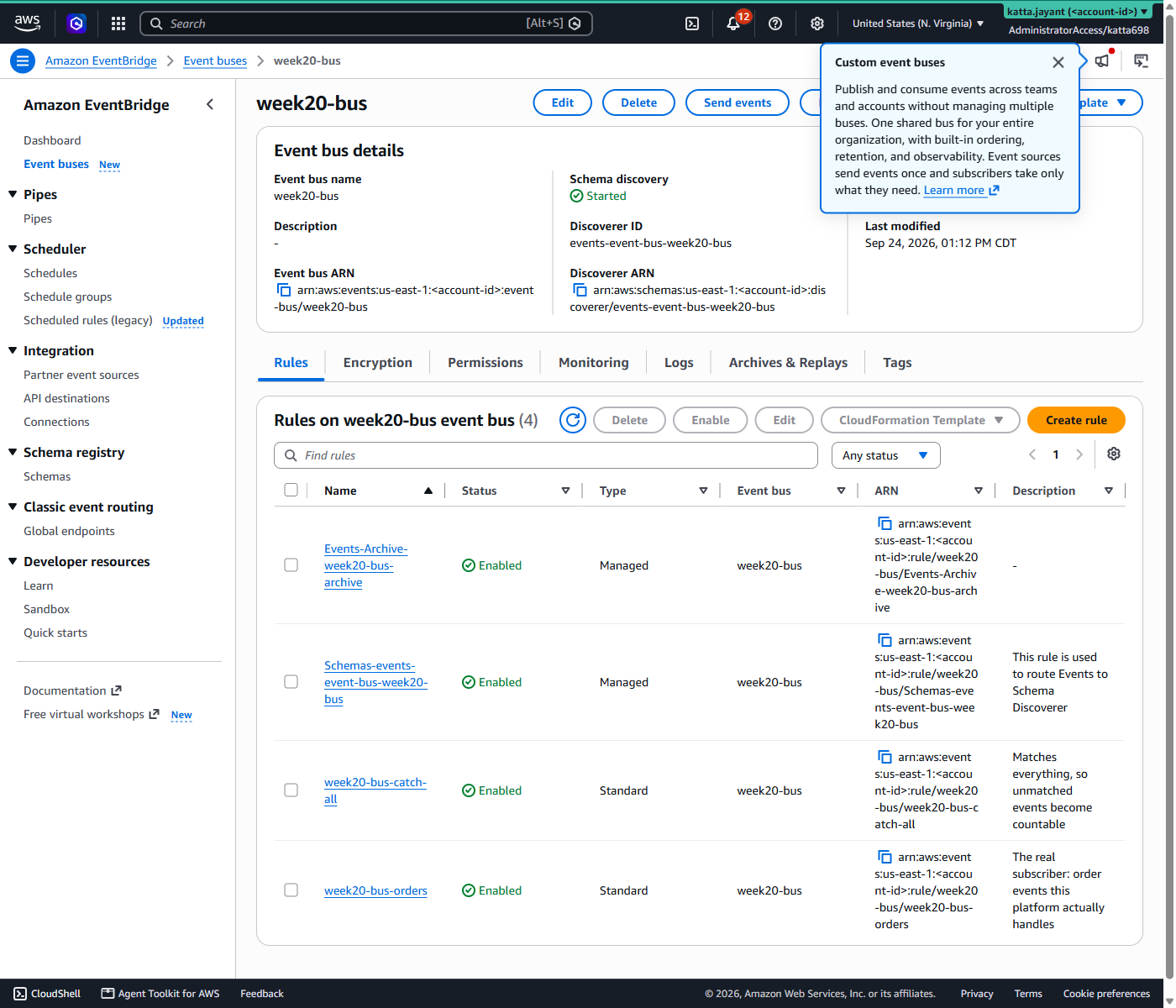Open the Tags tab

[897, 362]
